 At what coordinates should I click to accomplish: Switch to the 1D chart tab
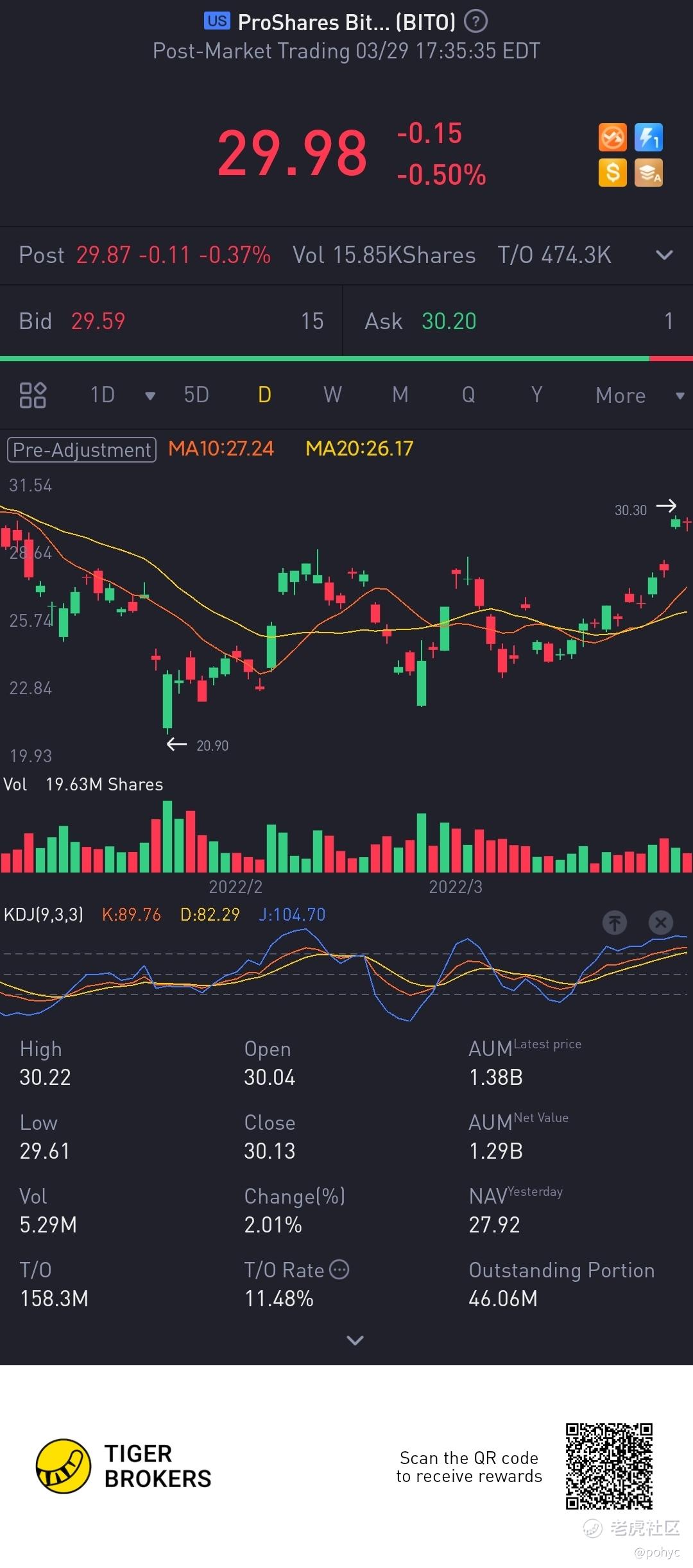[x=103, y=395]
